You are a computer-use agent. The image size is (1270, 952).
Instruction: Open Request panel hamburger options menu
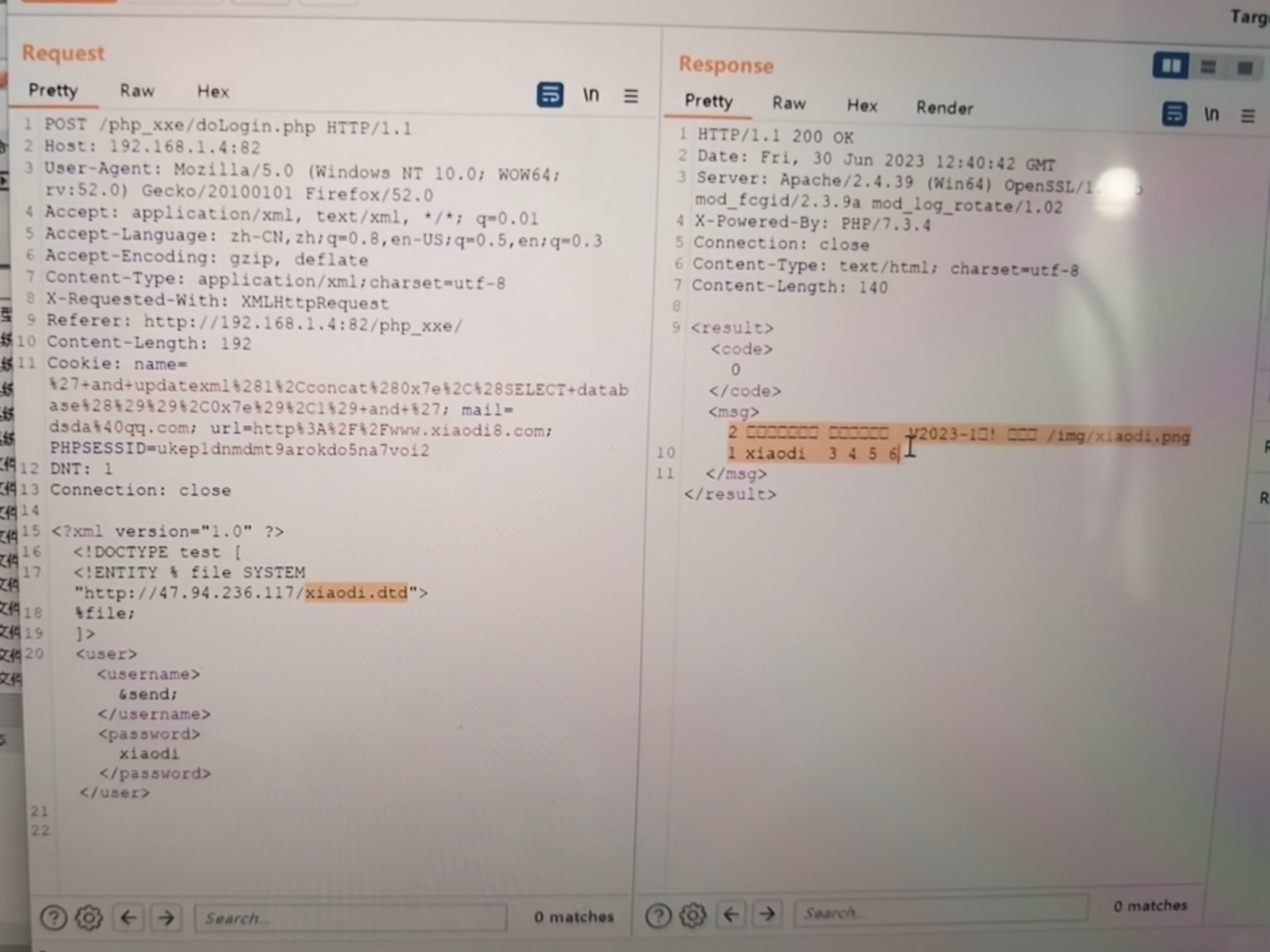click(630, 97)
